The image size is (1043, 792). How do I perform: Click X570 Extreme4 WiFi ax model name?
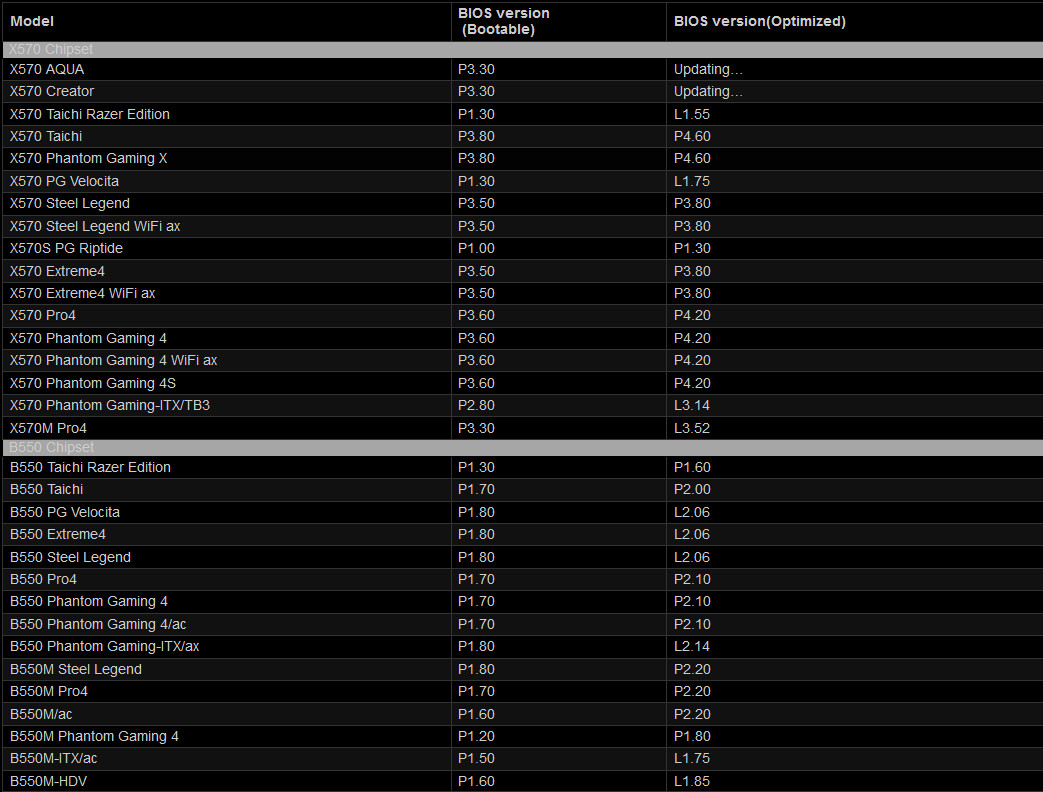click(x=82, y=293)
